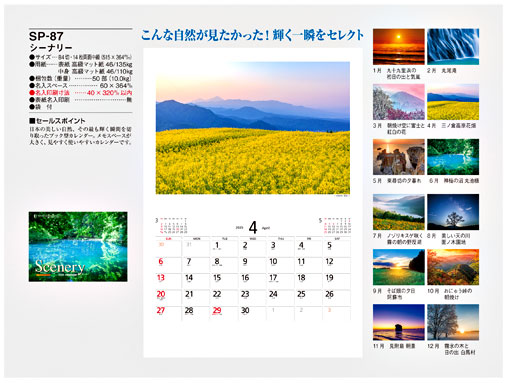Select the February blue waterfall thumbnail

coord(453,47)
